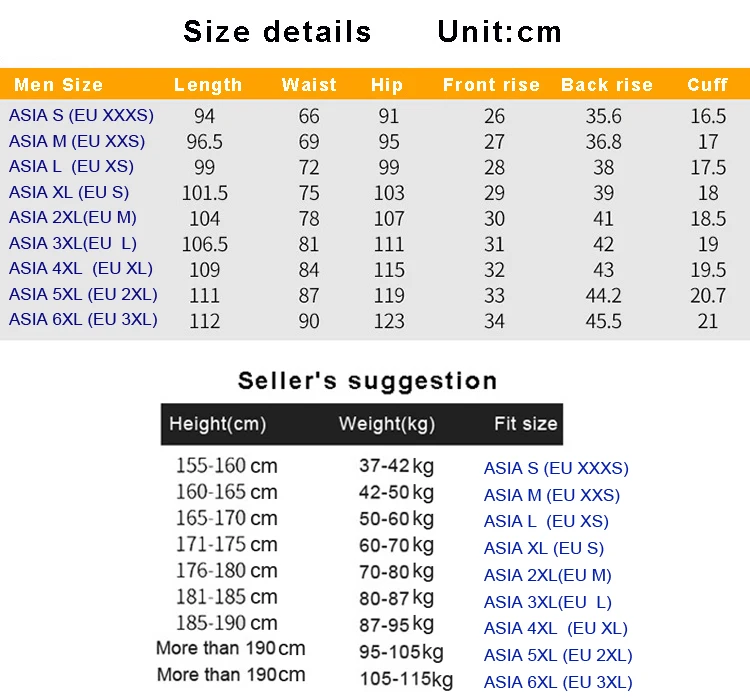Click the Seller's suggestion heading

pyautogui.click(x=368, y=381)
